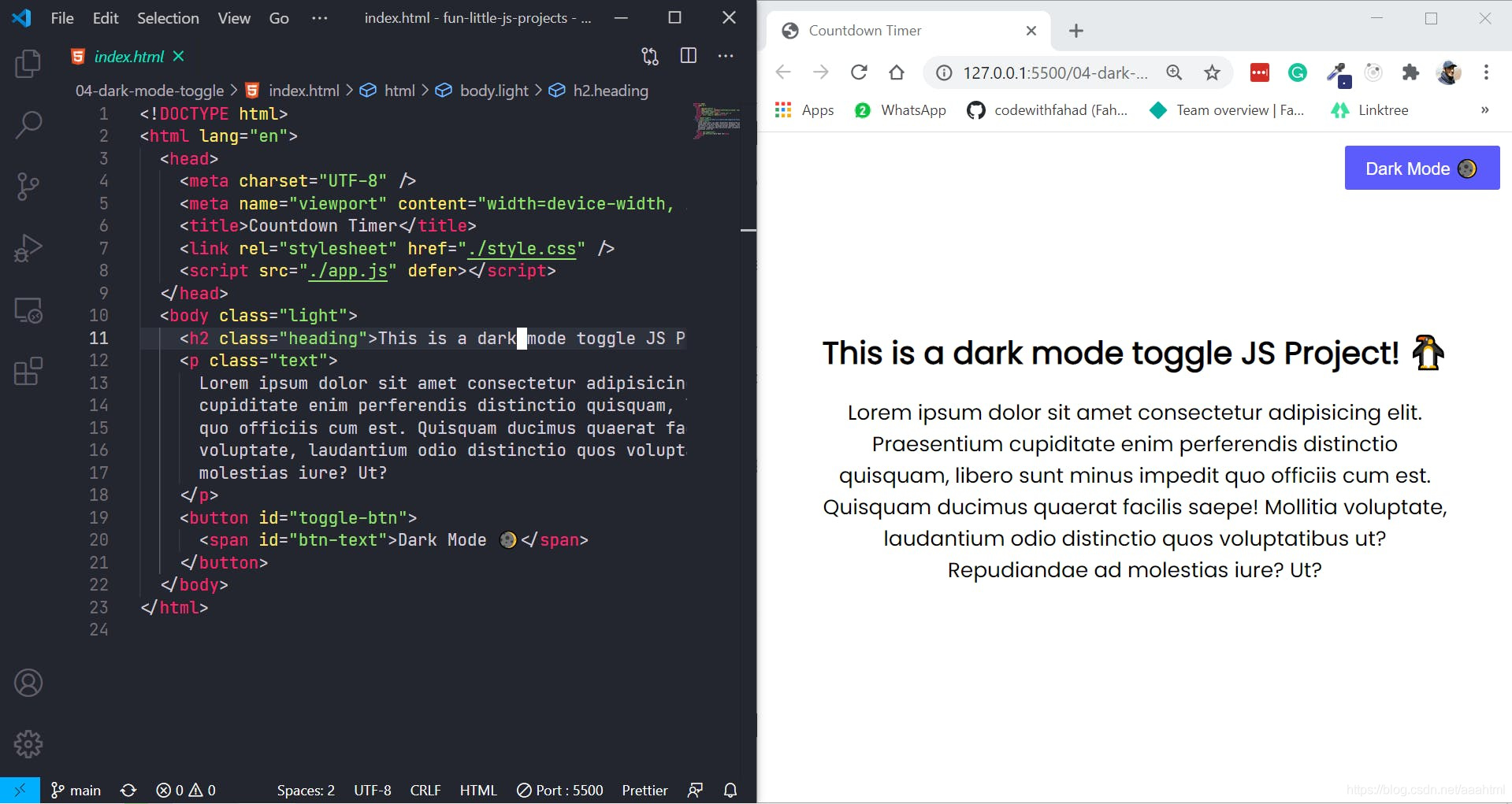Open the Source Control view
Screen dimensions: 1512x804
(28, 187)
